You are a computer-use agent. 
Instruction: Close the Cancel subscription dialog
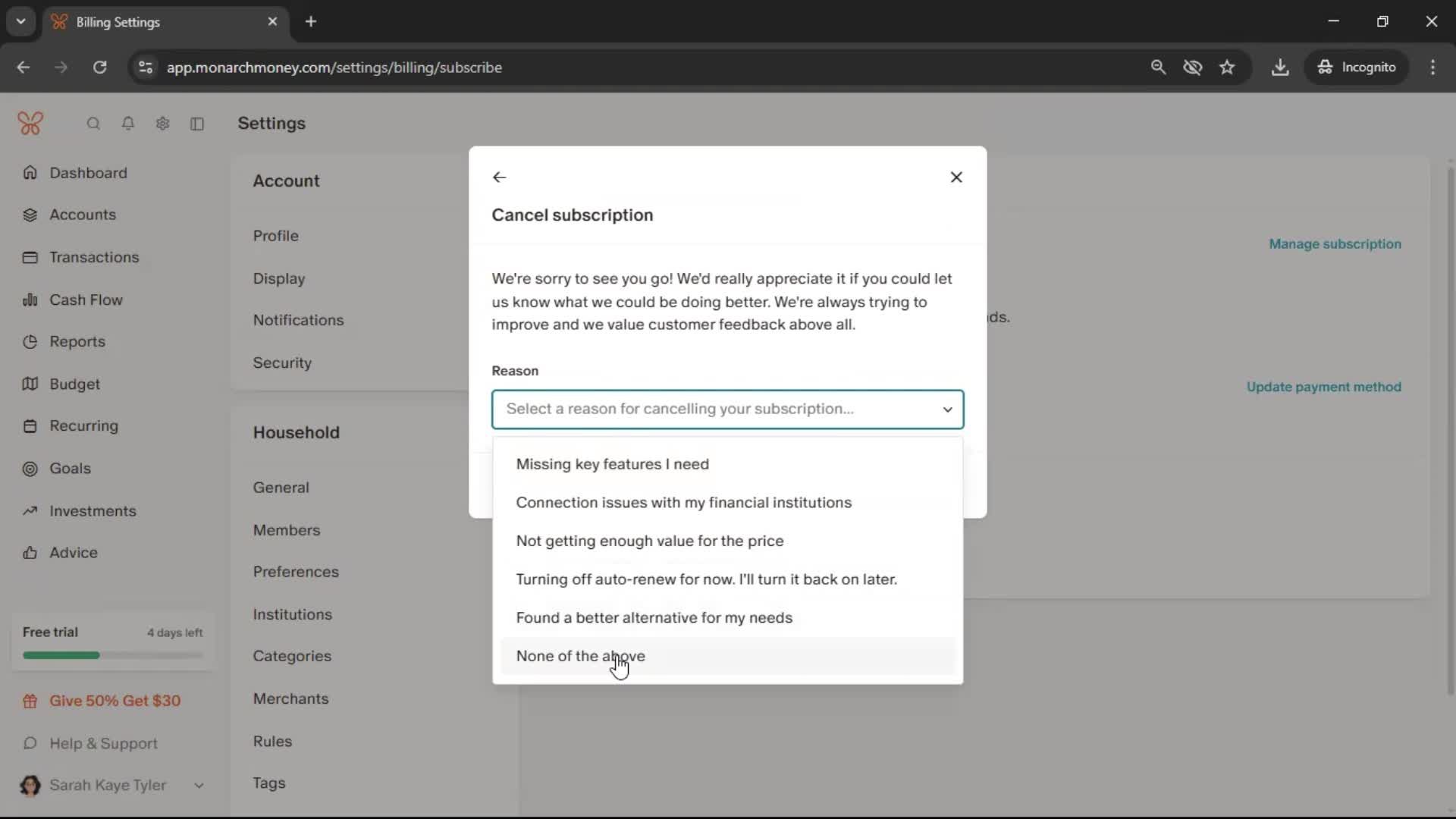[956, 177]
